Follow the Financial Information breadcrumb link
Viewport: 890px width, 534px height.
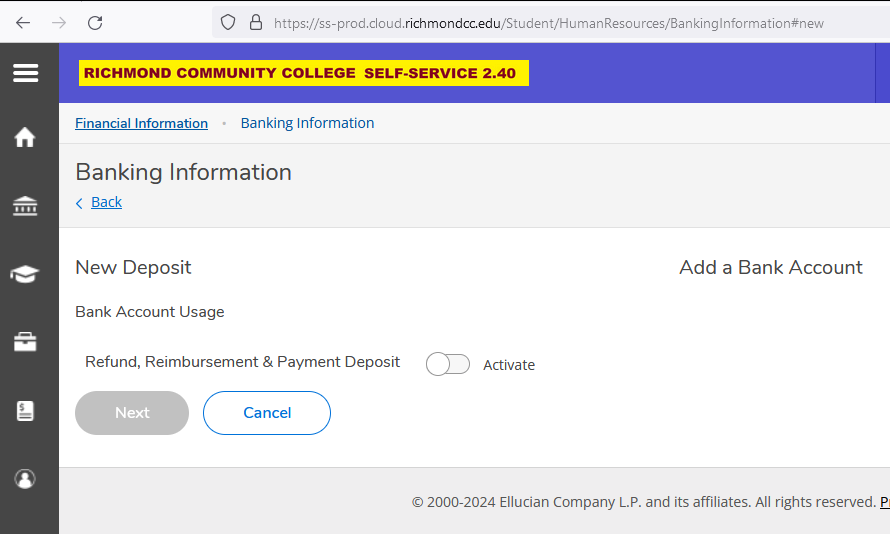[141, 123]
